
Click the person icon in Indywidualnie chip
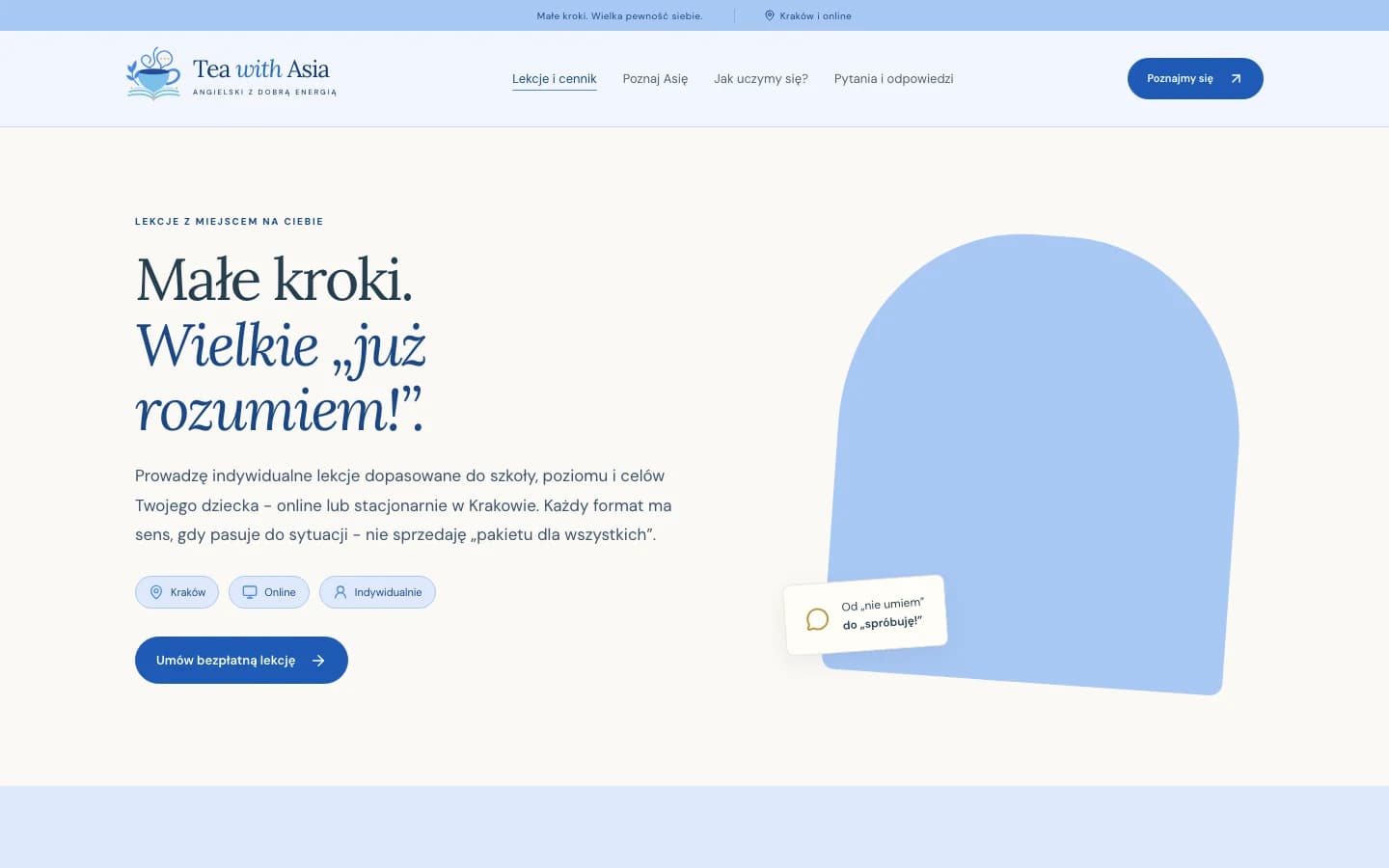(x=340, y=592)
